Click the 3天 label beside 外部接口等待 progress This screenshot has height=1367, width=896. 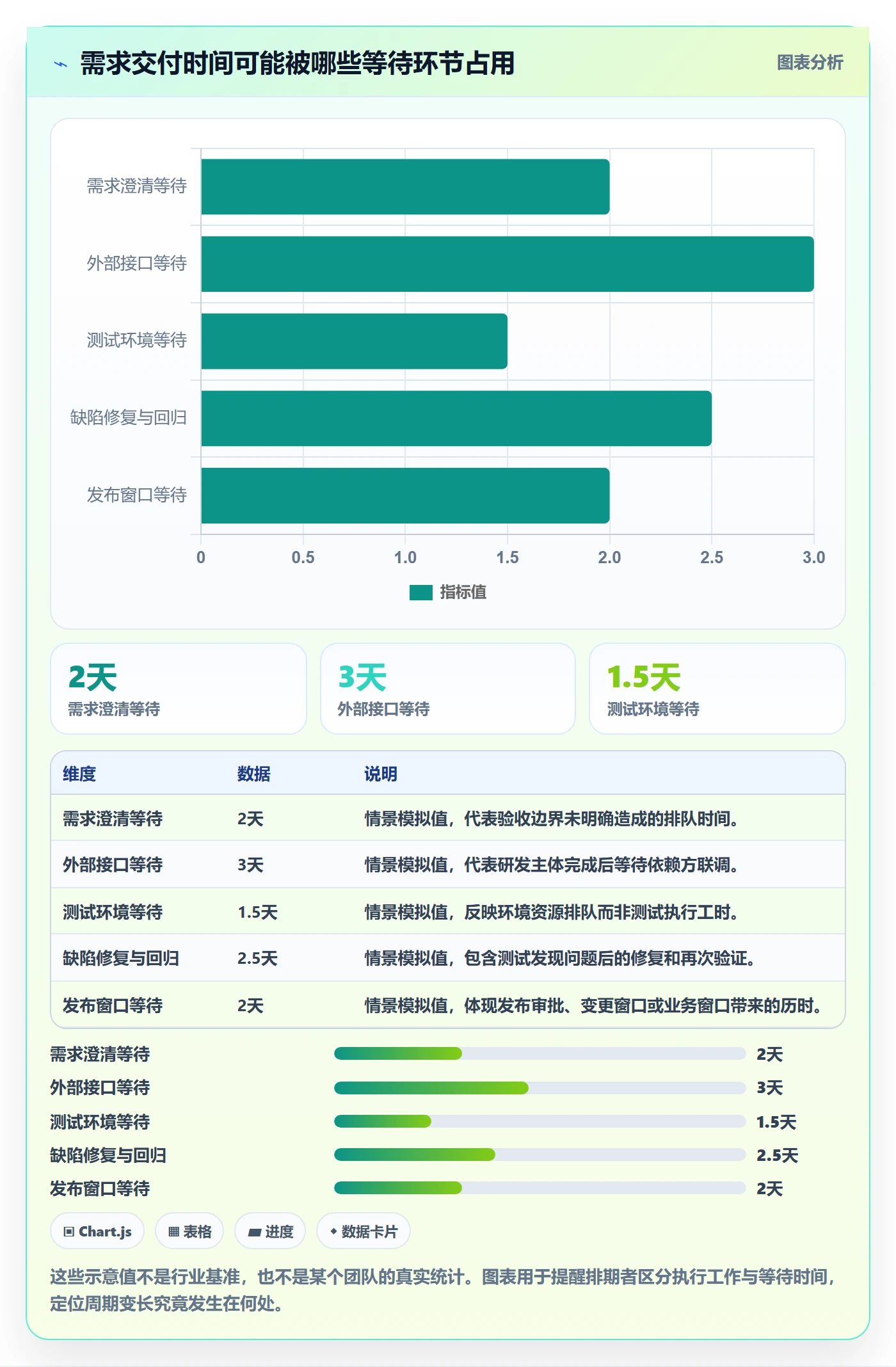click(x=770, y=1087)
